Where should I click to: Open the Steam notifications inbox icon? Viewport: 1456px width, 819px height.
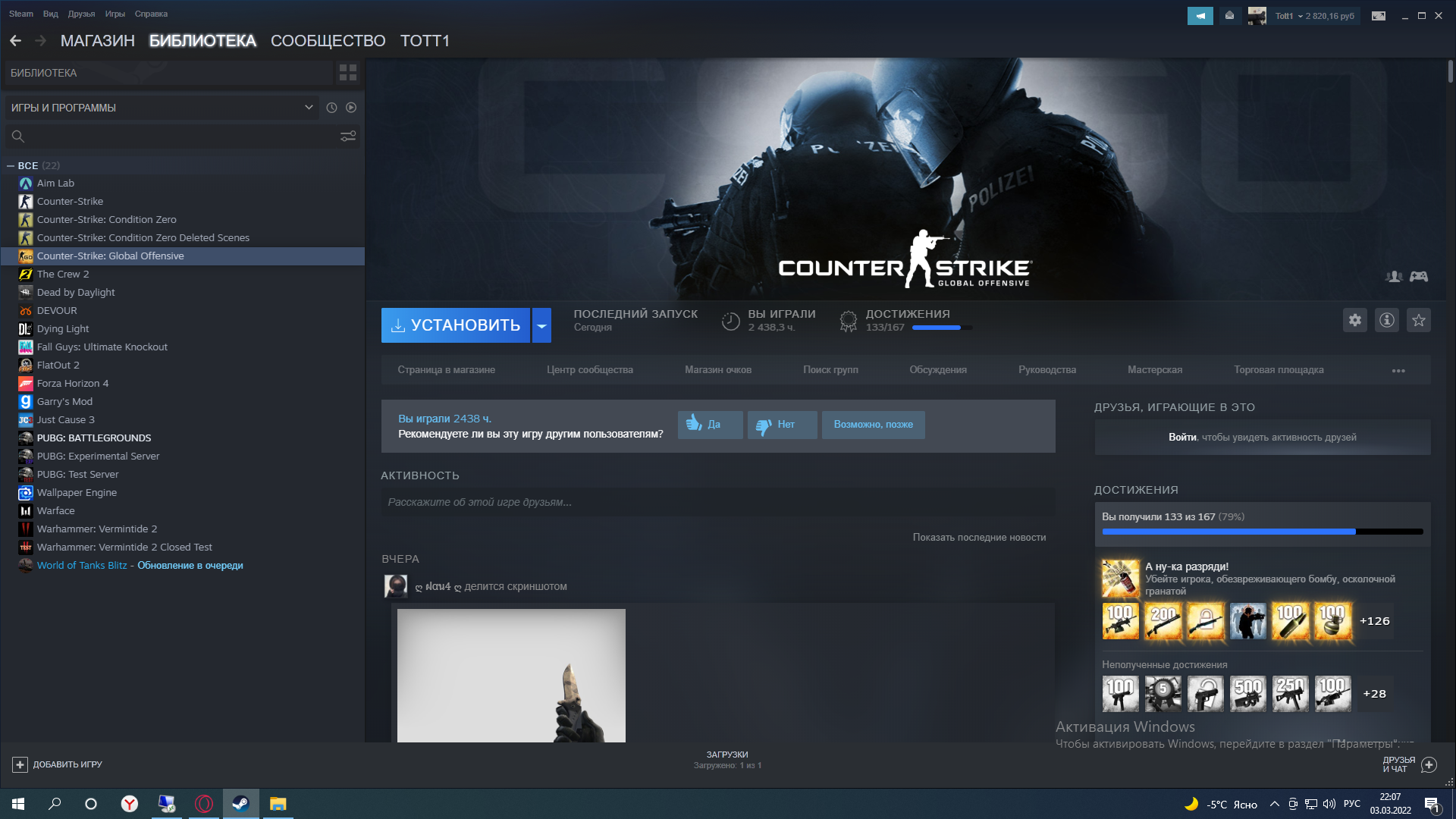(1229, 16)
